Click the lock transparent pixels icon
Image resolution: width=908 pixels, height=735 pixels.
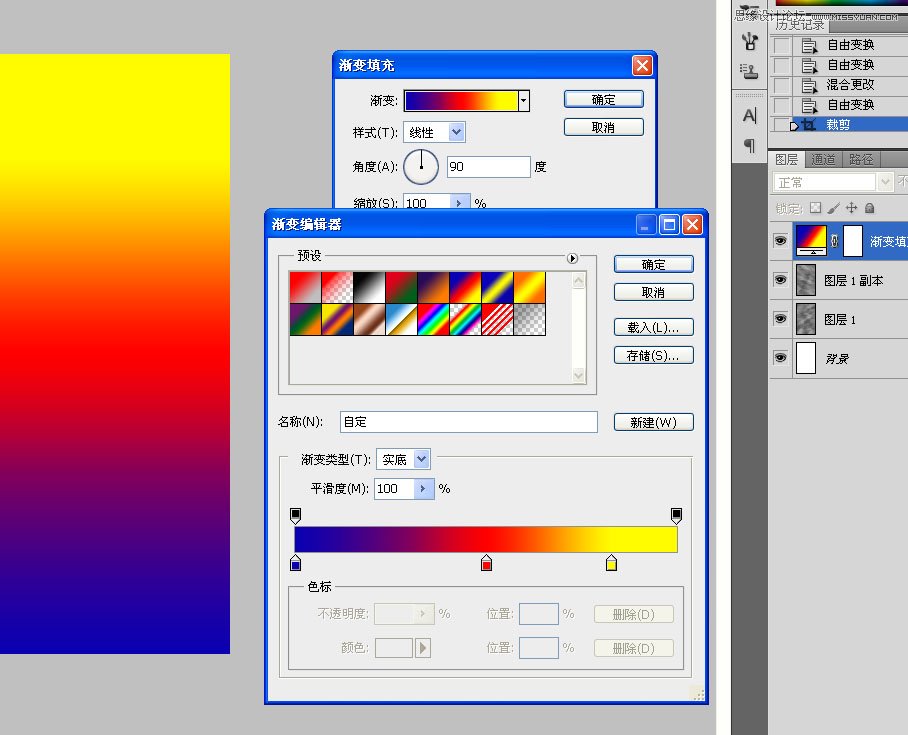click(x=816, y=208)
